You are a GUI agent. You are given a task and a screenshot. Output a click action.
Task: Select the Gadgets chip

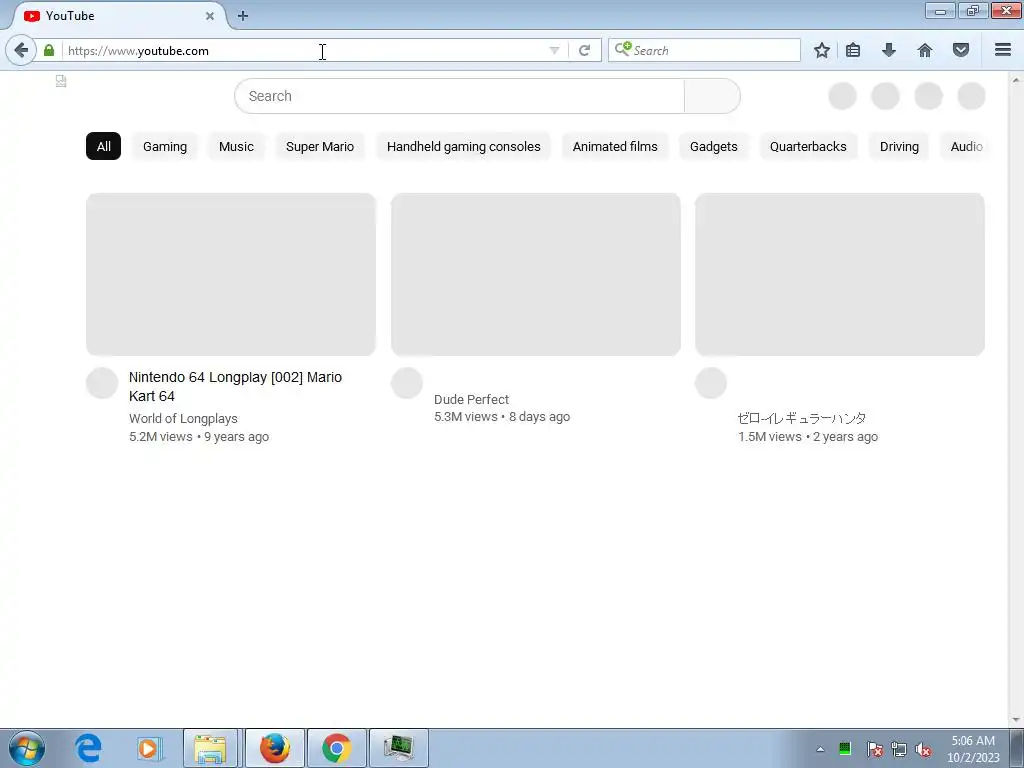click(714, 146)
